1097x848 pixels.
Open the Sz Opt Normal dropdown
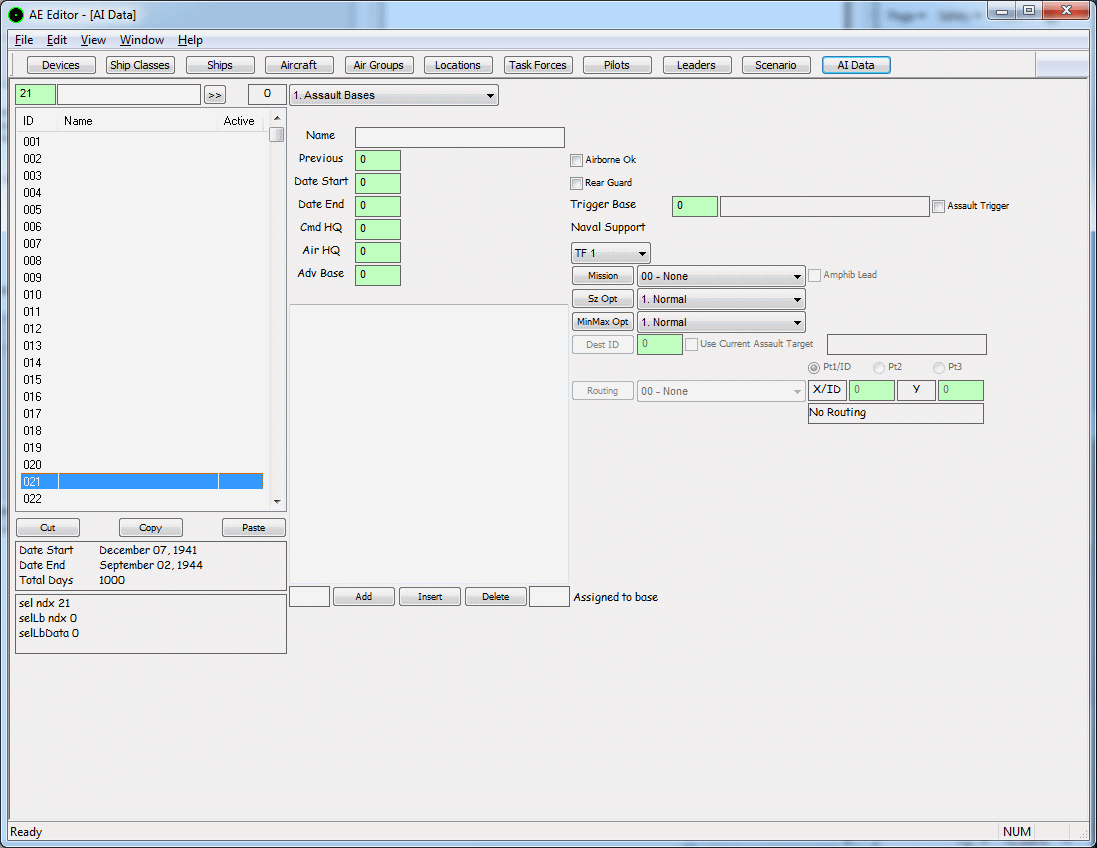[721, 299]
